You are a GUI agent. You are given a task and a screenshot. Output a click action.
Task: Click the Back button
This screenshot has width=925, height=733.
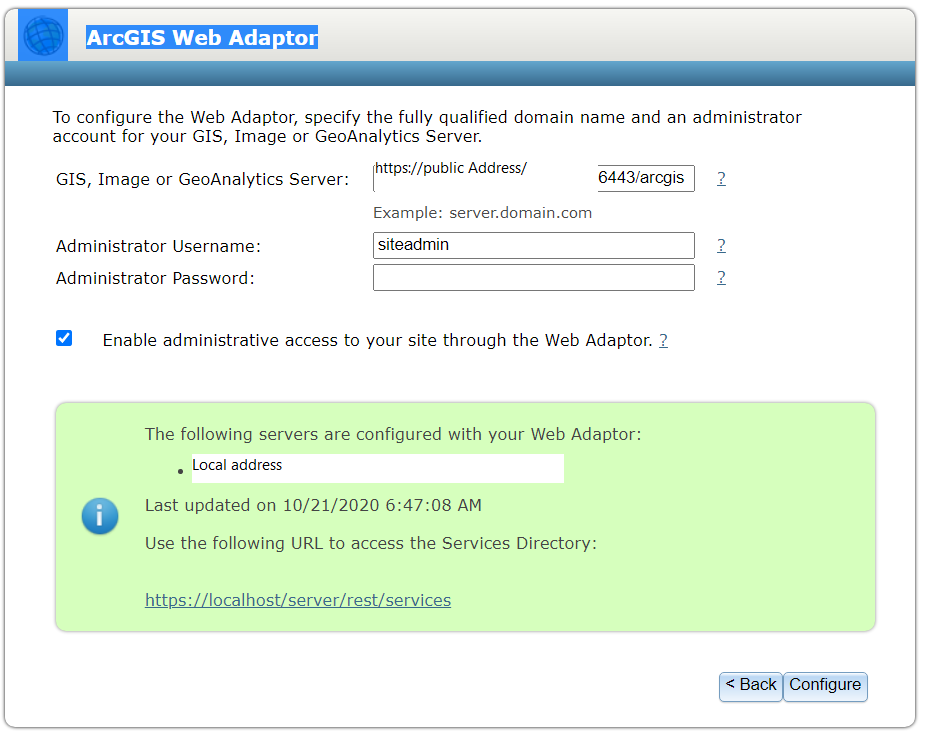coord(750,687)
